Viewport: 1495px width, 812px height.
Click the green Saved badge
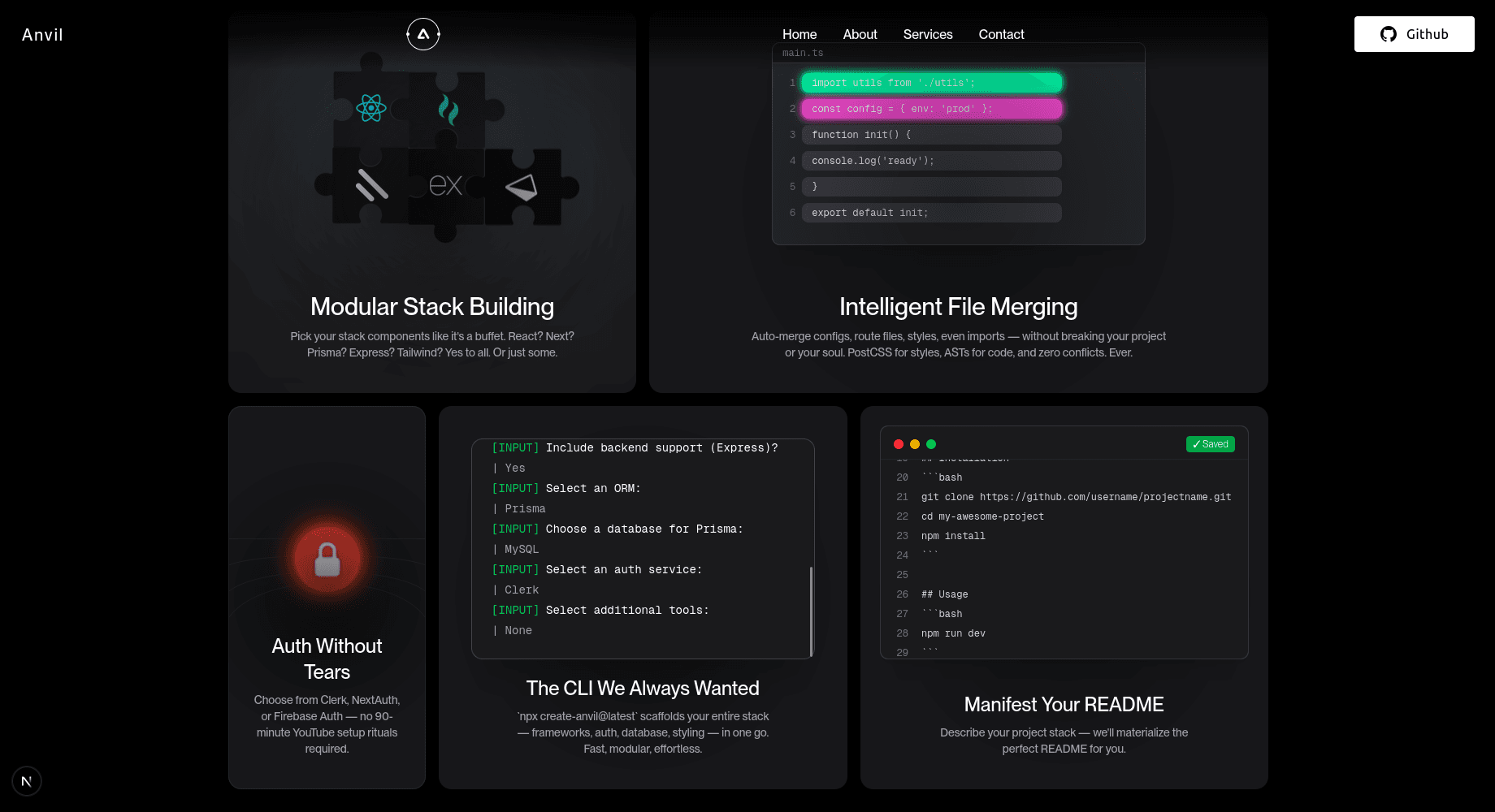pos(1210,444)
